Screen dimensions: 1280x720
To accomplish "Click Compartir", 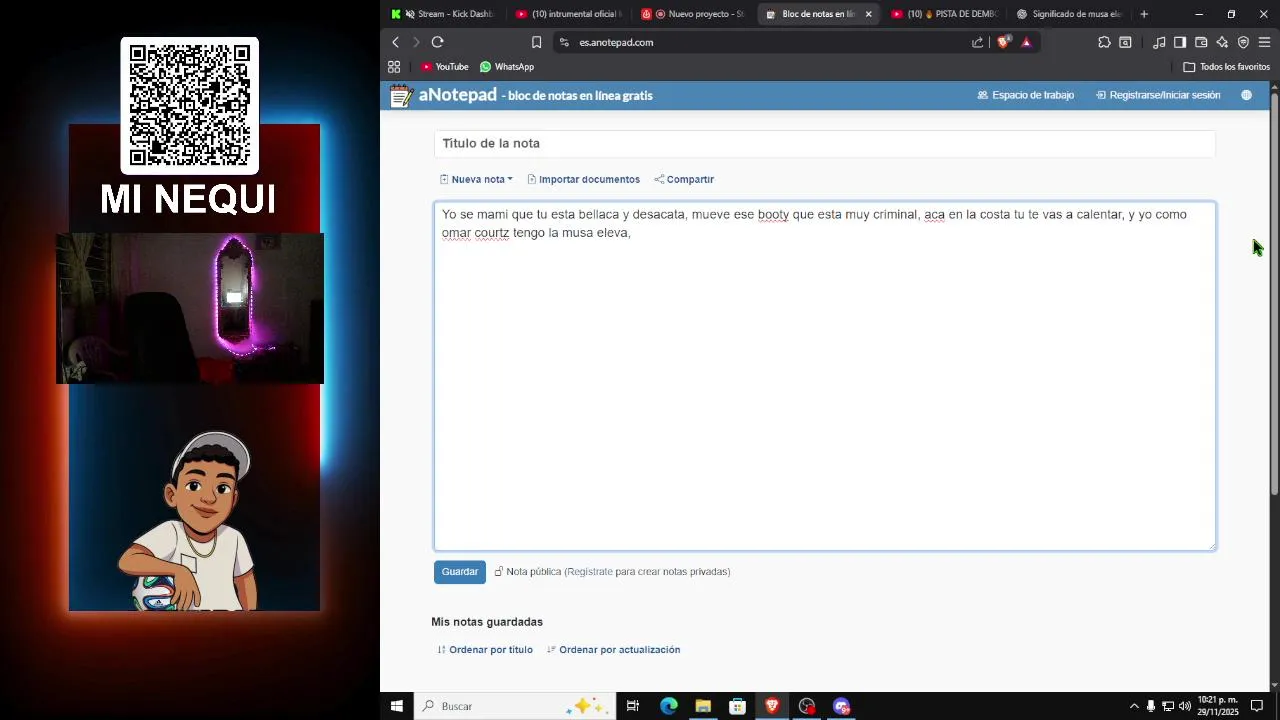I will 684,180.
